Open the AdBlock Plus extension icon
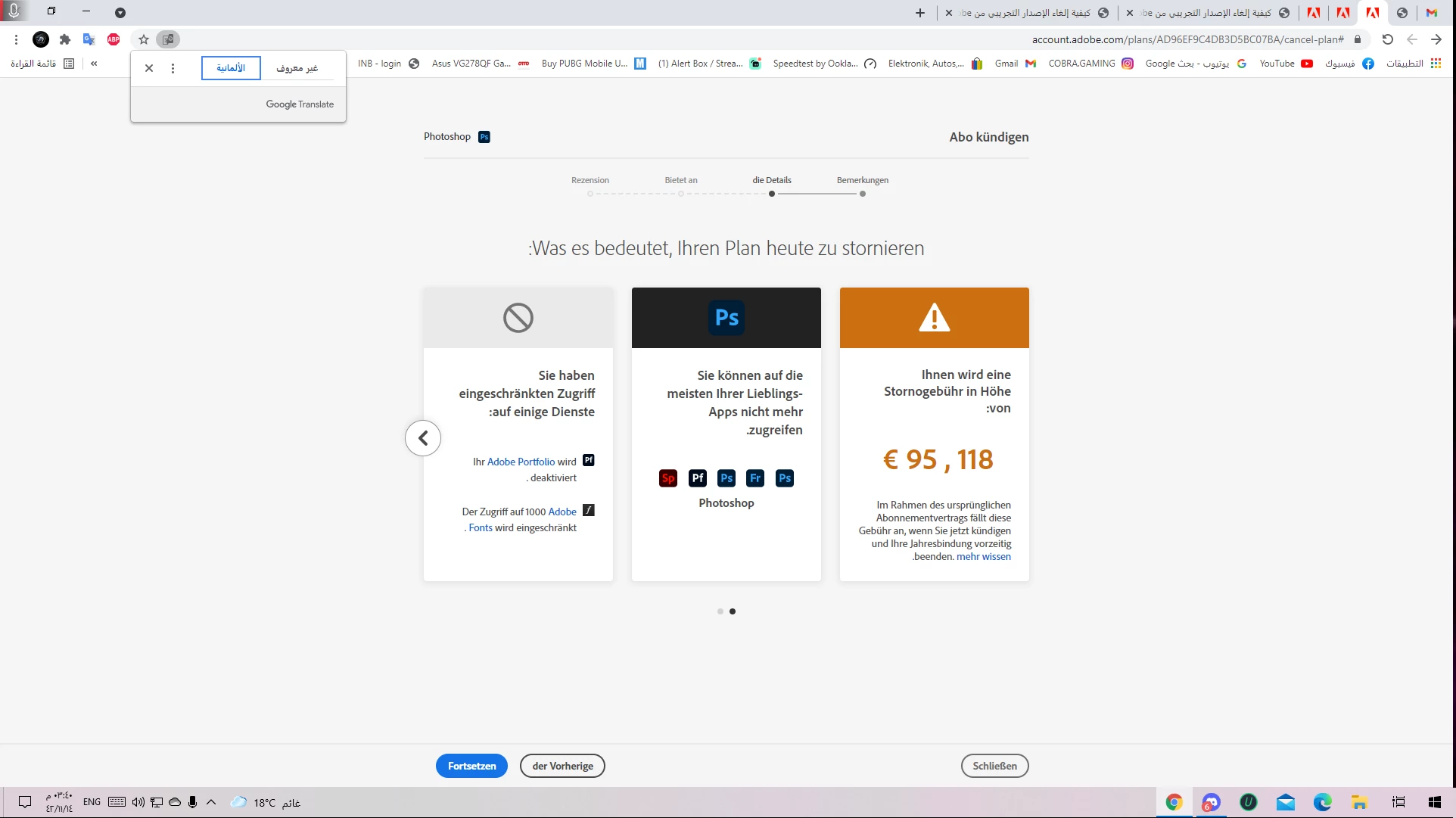This screenshot has width=1456, height=818. (114, 39)
